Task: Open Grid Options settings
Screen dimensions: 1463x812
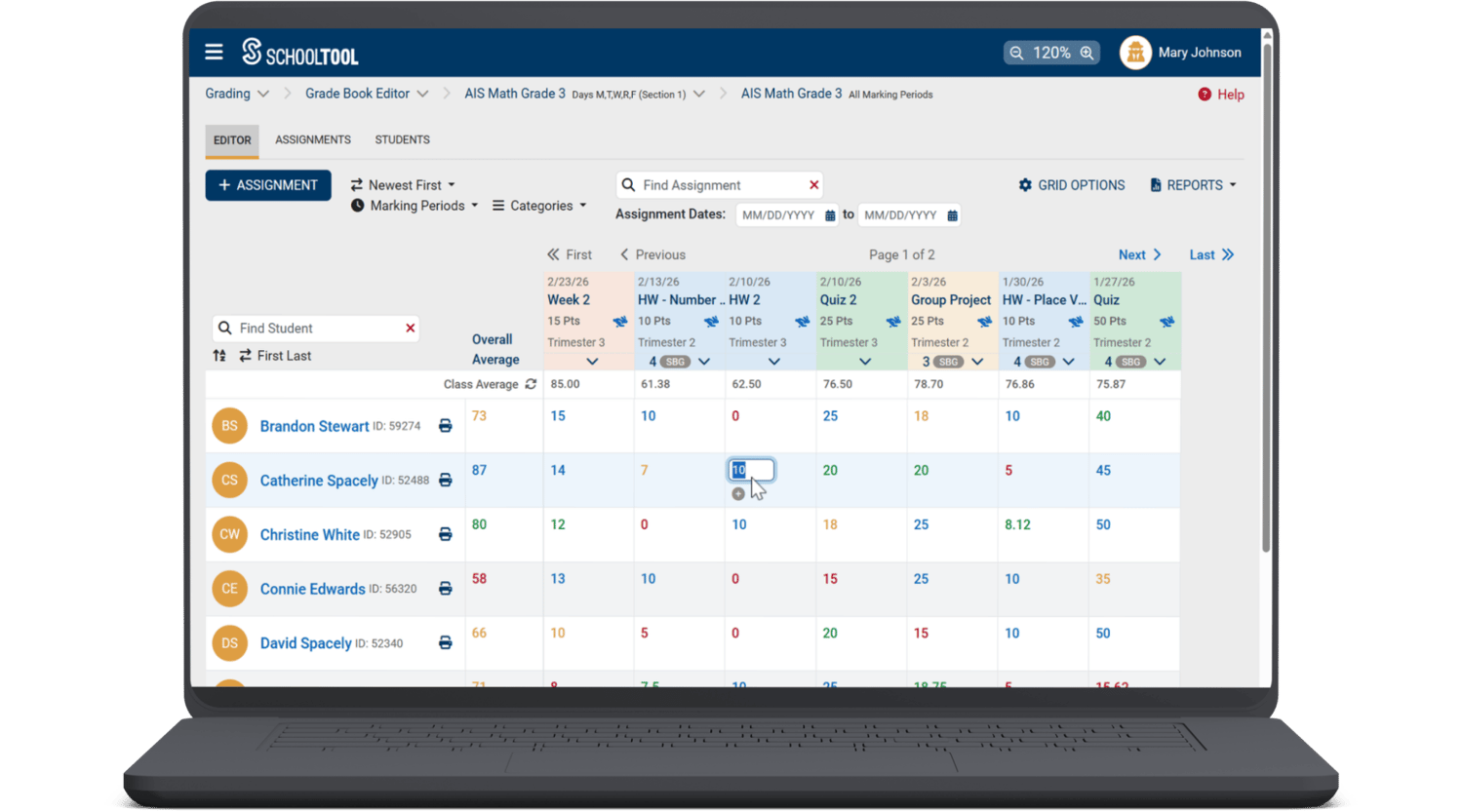Action: 1071,184
